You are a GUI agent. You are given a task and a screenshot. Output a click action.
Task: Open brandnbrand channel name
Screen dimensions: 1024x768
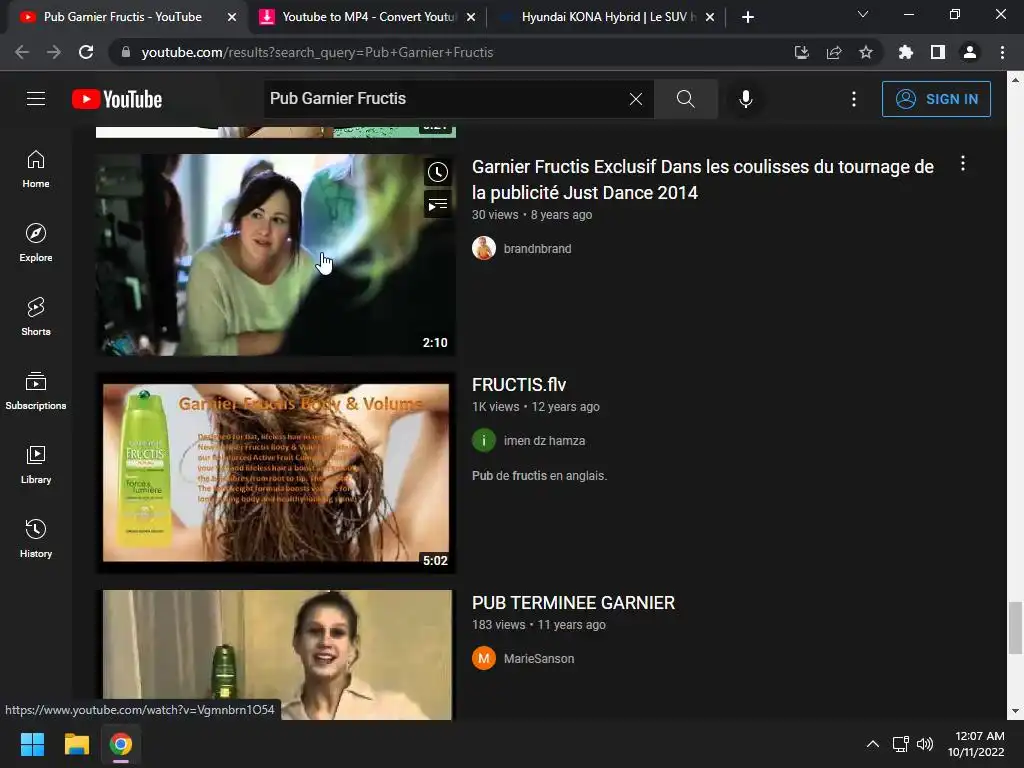537,249
